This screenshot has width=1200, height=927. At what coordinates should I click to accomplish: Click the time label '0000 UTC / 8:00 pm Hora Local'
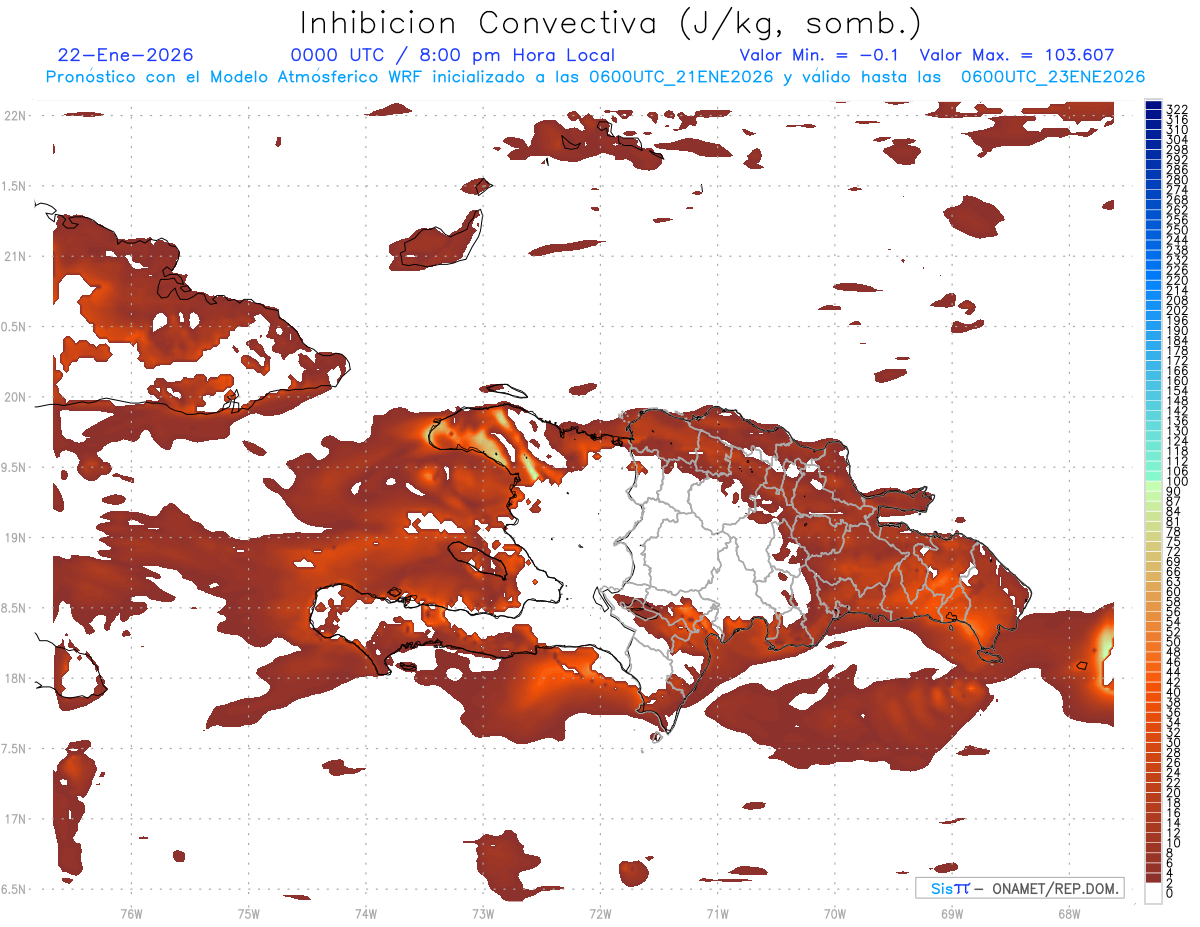pyautogui.click(x=453, y=55)
